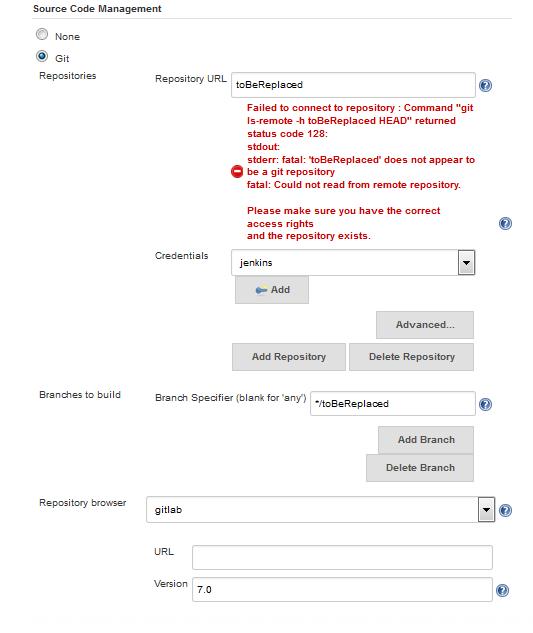Viewport: 533px width, 633px height.
Task: Focus the Branch Specifier input field
Action: coord(393,403)
